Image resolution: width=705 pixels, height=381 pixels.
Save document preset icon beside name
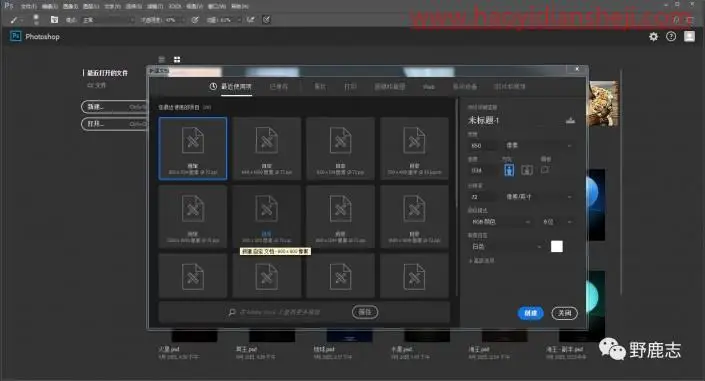coord(570,120)
